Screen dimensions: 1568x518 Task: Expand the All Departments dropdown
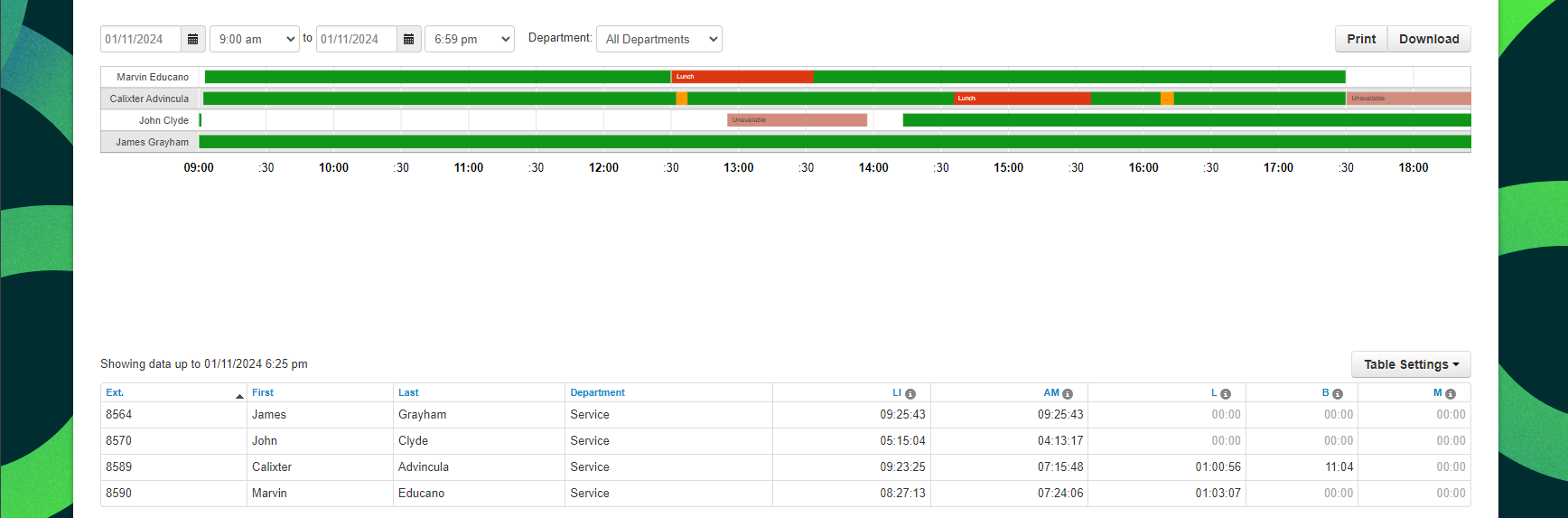(659, 39)
